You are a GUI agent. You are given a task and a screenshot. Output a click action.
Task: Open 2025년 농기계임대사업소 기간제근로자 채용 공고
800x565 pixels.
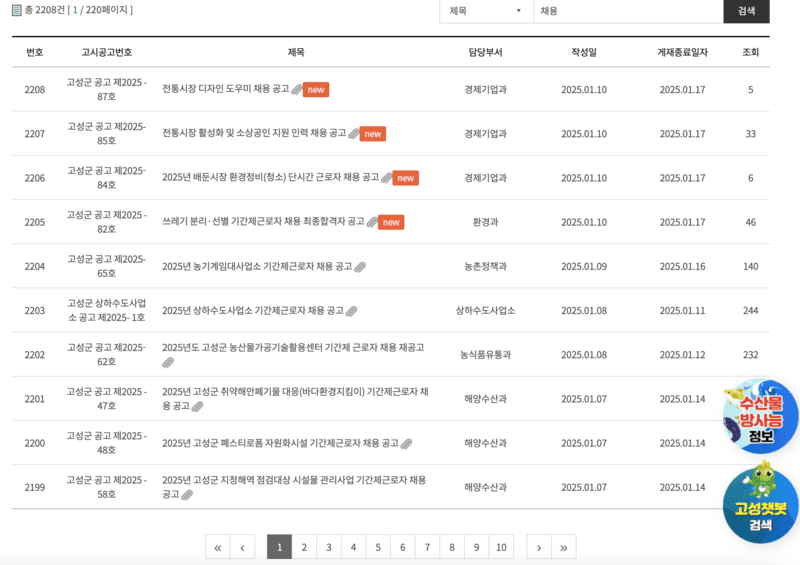(x=257, y=266)
